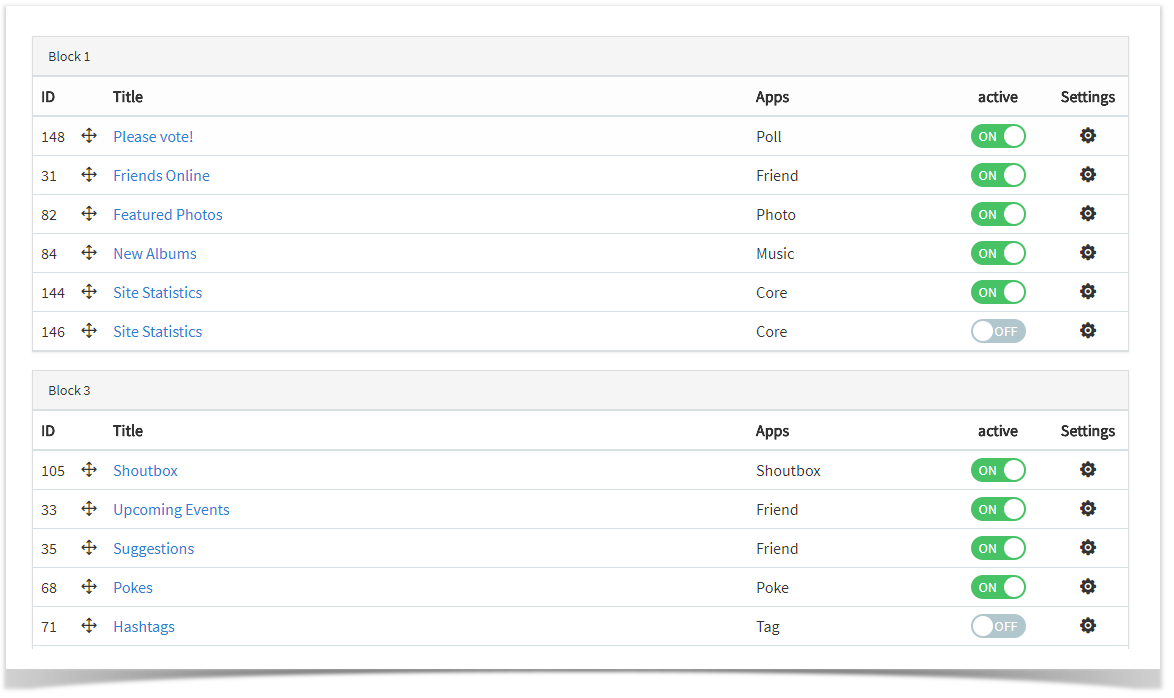Viewport: 1174px width, 698px height.
Task: Open the Friends Online link
Action: [x=161, y=175]
